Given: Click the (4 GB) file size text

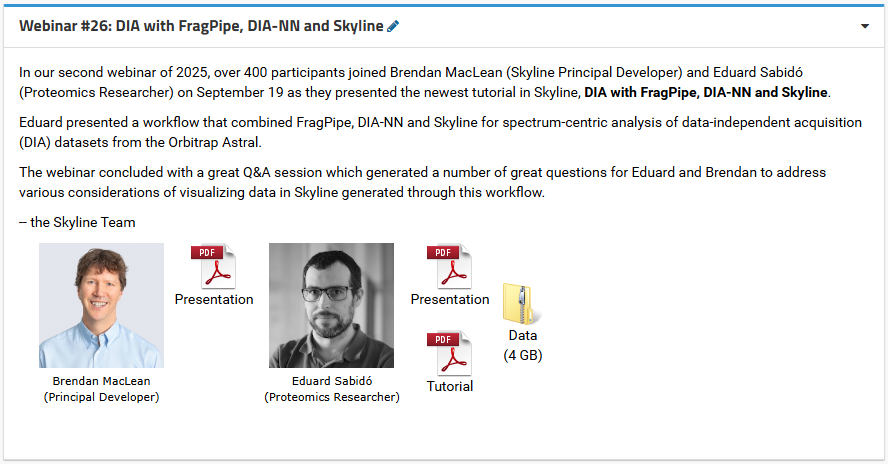Looking at the screenshot, I should pos(522,354).
